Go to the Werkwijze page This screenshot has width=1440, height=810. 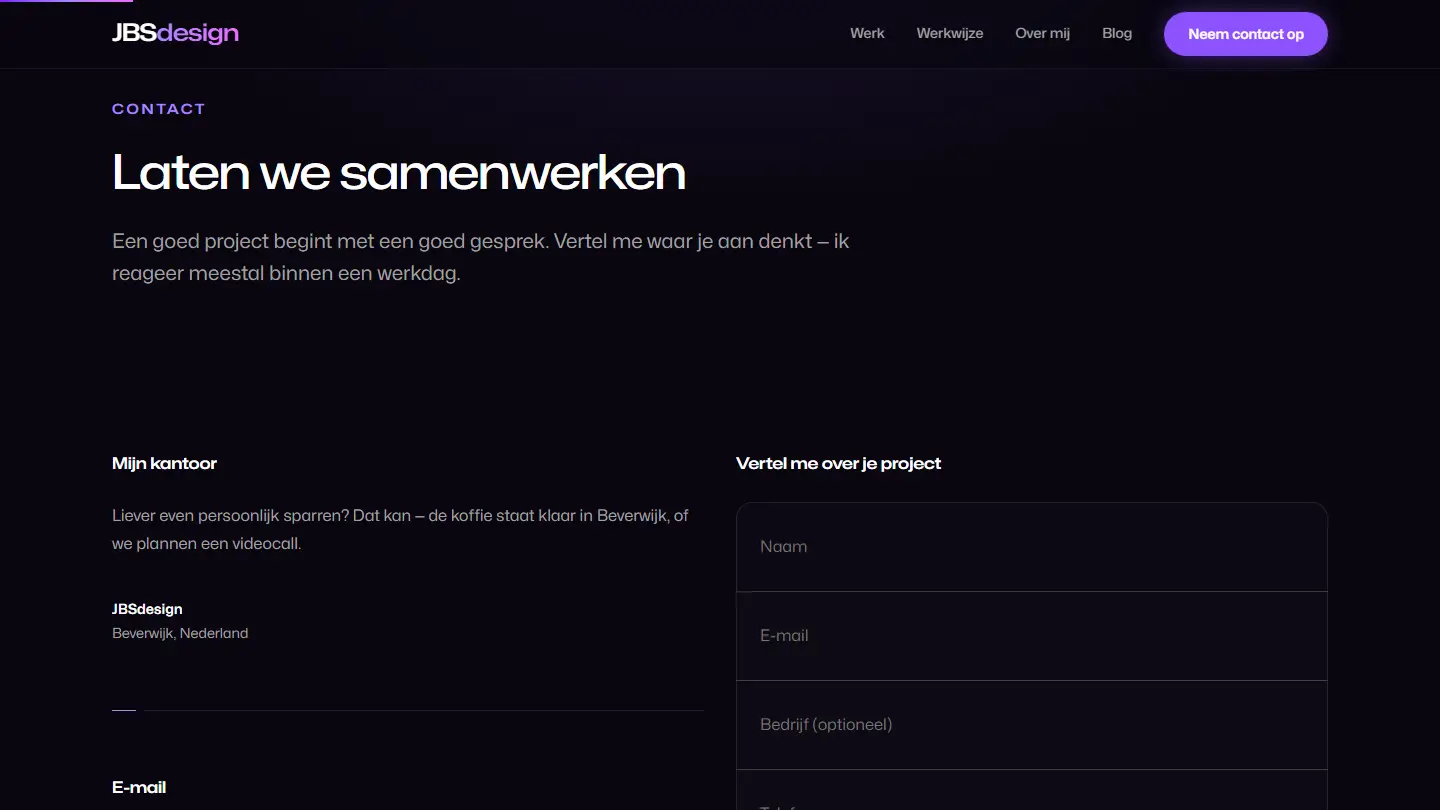[x=950, y=33]
